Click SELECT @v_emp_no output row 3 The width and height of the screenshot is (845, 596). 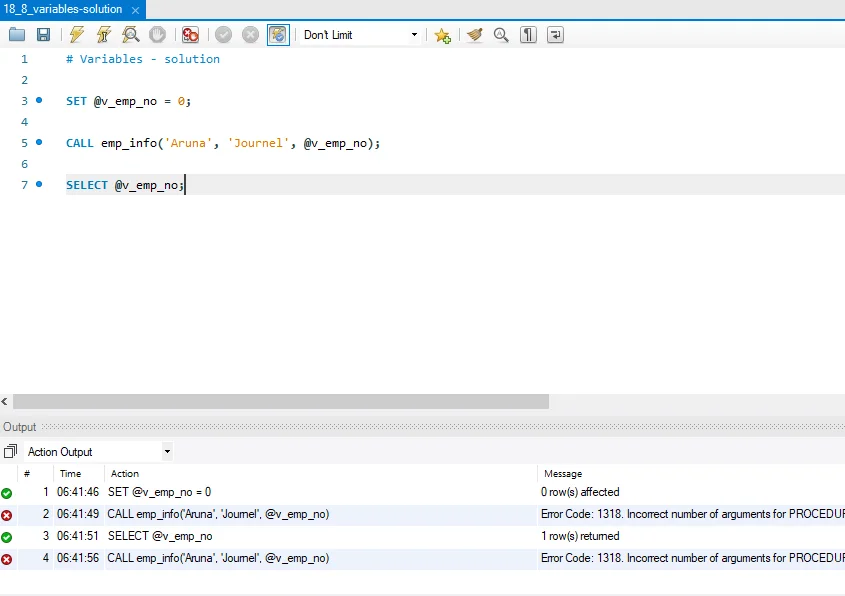pyautogui.click(x=160, y=536)
